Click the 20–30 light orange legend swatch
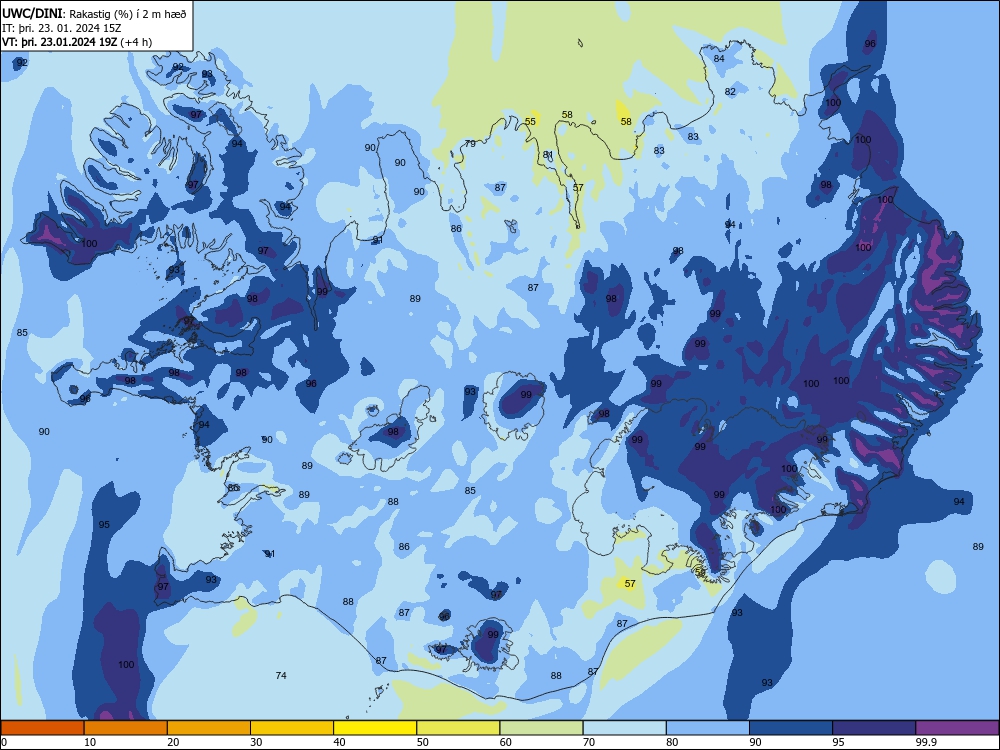Image resolution: width=1000 pixels, height=750 pixels. tap(209, 728)
